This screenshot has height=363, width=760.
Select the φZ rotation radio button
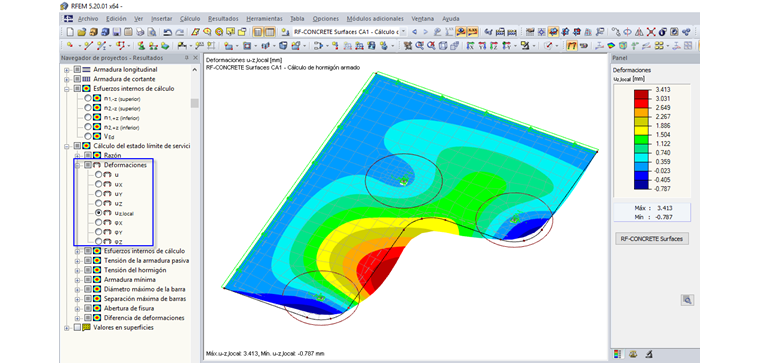click(99, 241)
